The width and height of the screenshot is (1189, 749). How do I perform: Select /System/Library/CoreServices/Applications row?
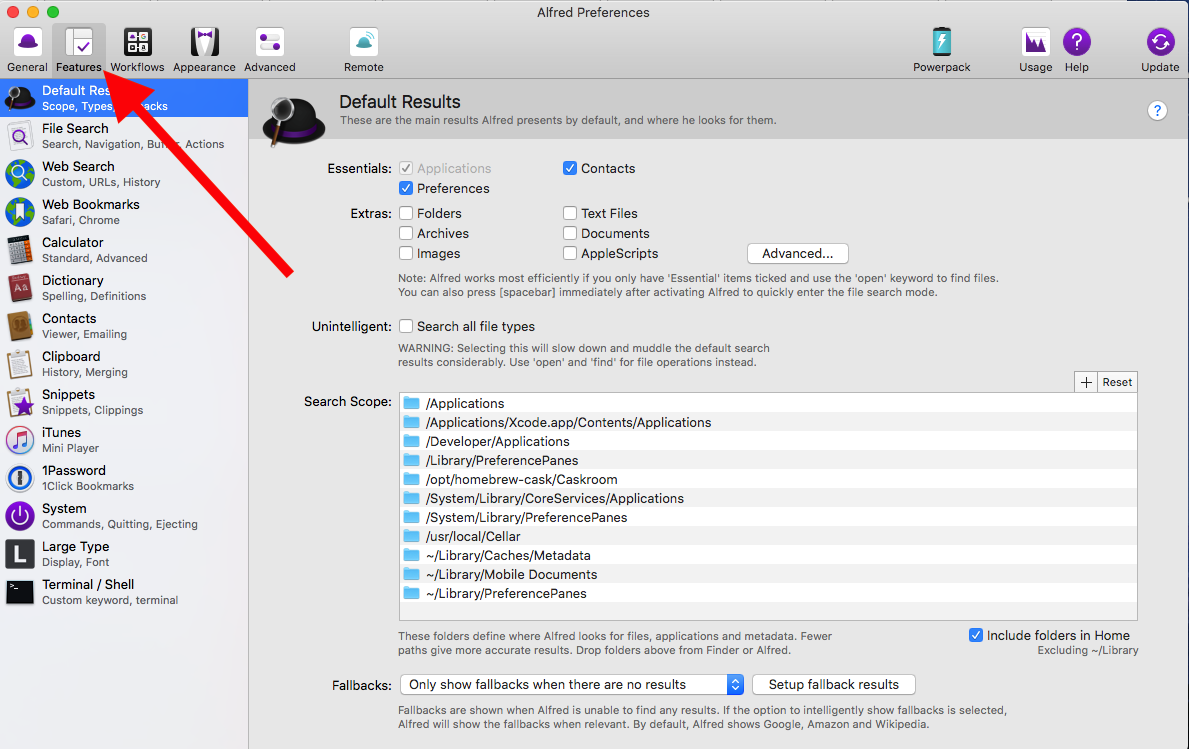[768, 498]
